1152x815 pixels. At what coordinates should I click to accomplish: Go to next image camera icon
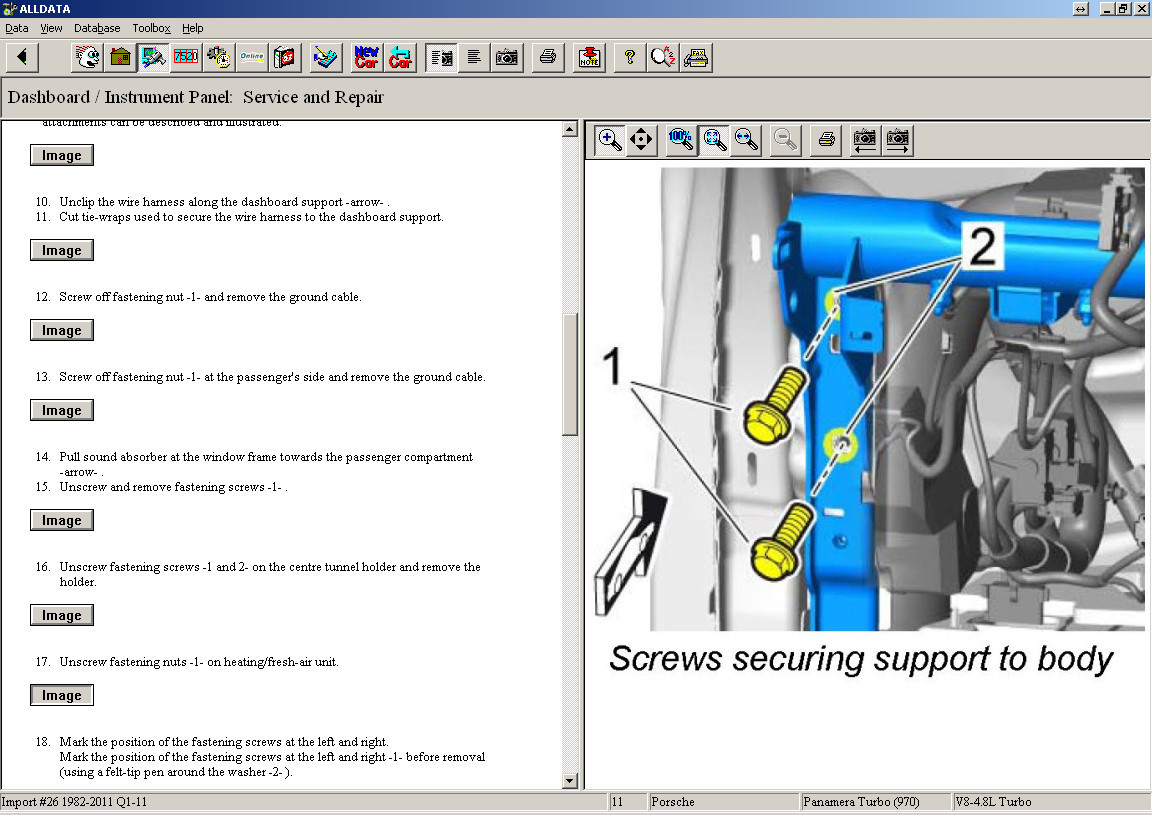[898, 140]
